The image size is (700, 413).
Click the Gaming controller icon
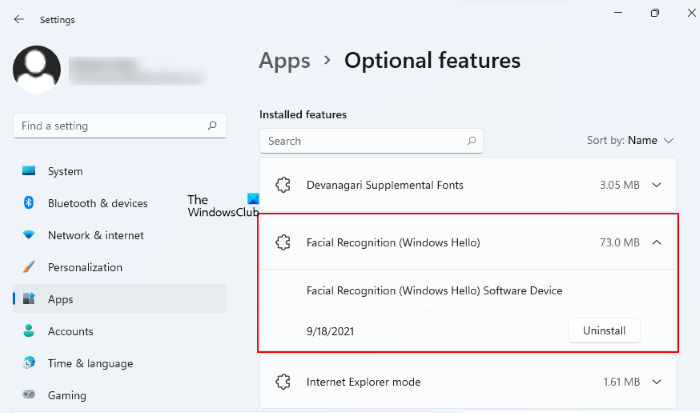(x=28, y=395)
